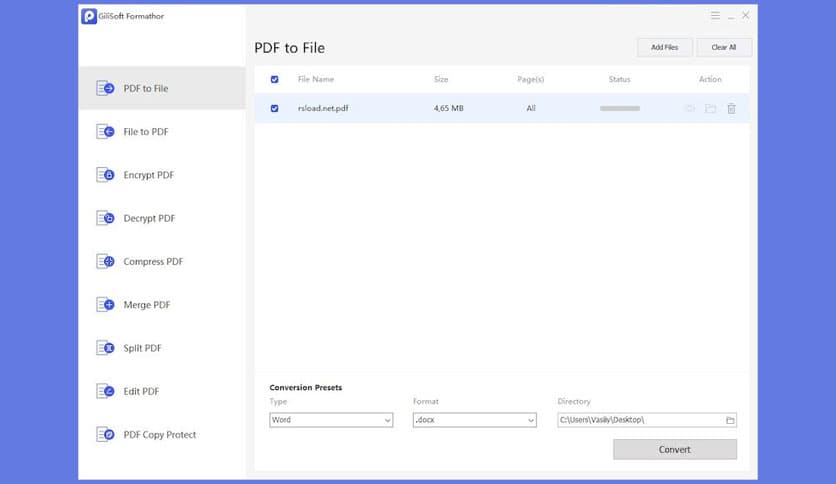Select PDF Copy Protect in sidebar
836x484 pixels.
[162, 434]
